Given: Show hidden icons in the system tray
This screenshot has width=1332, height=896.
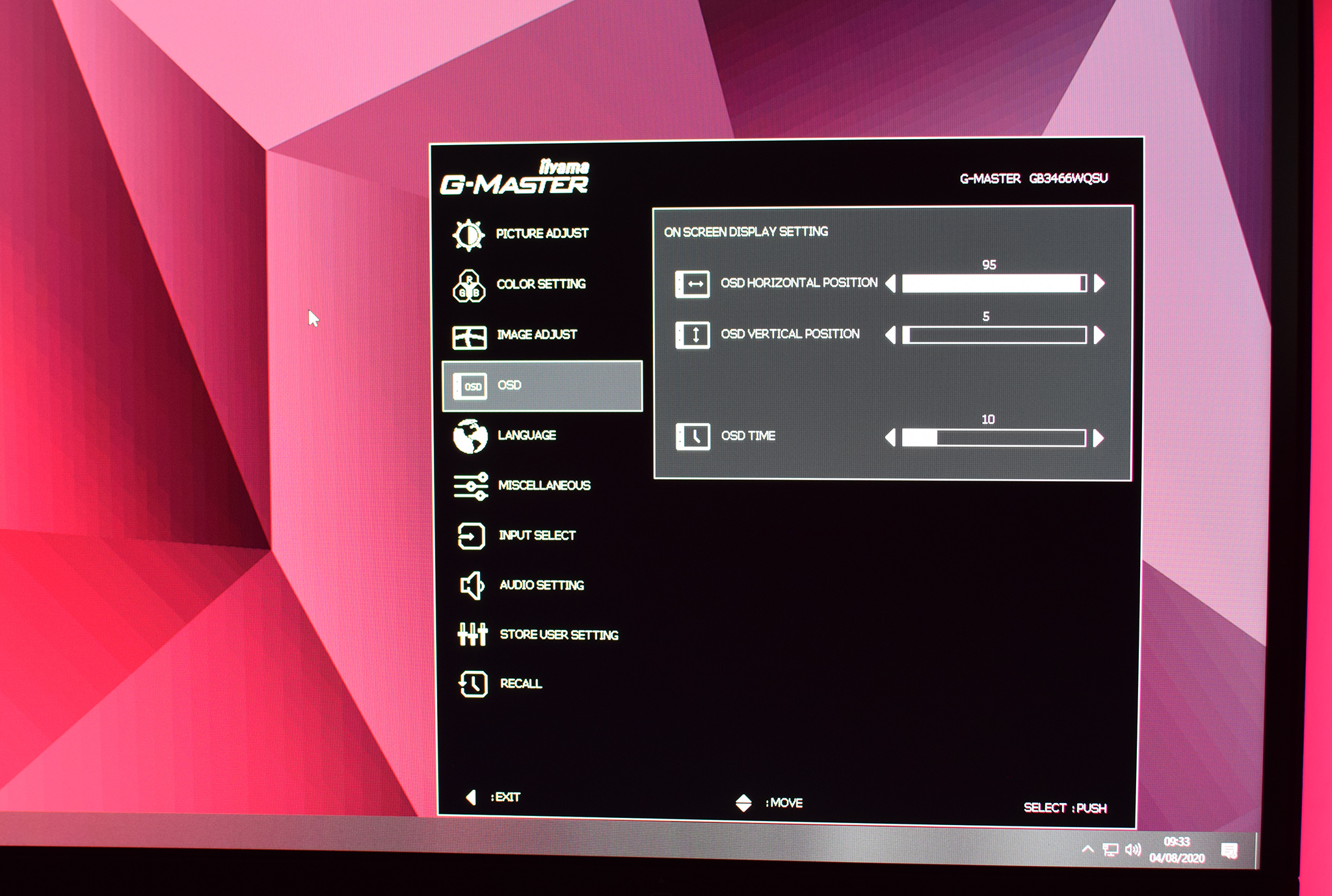Looking at the screenshot, I should coord(1087,849).
